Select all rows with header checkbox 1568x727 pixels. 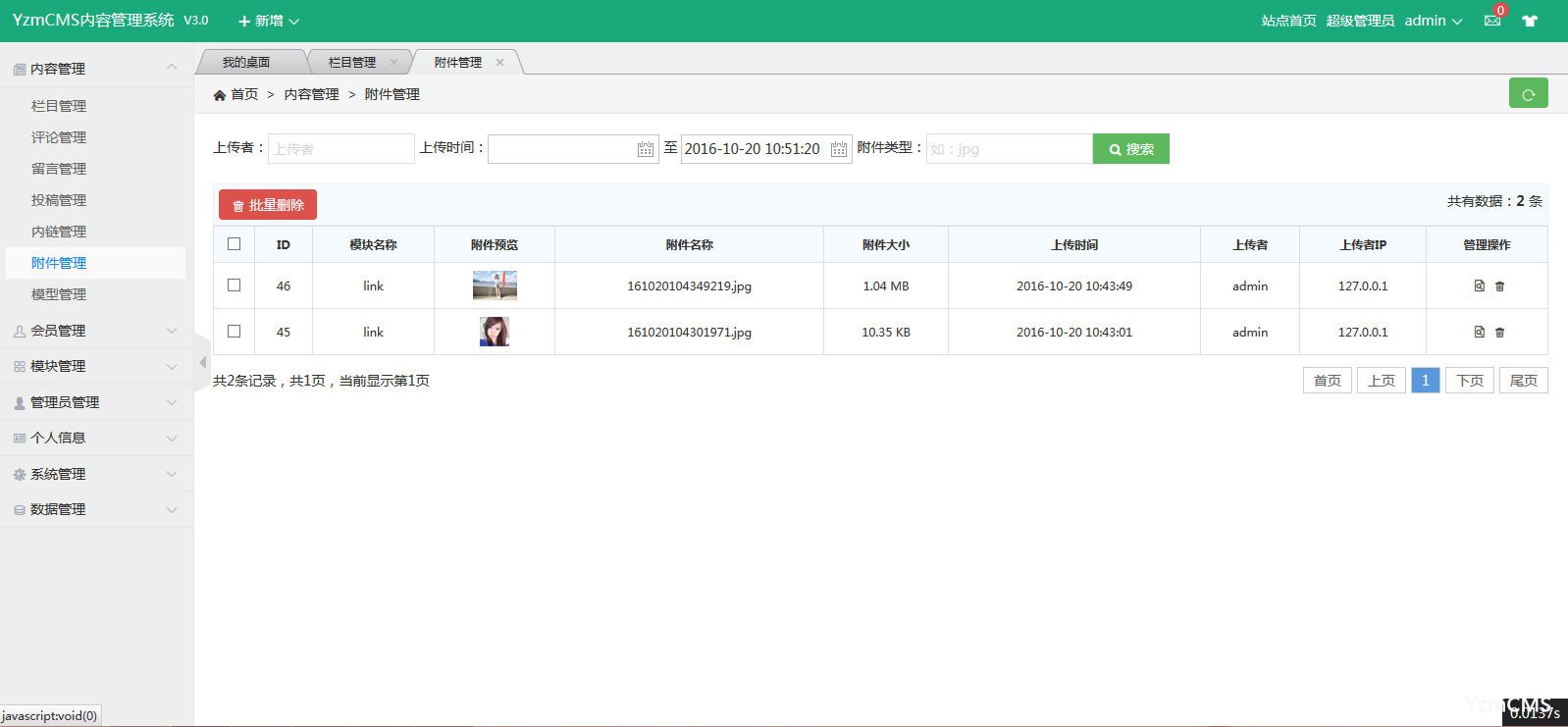click(234, 244)
